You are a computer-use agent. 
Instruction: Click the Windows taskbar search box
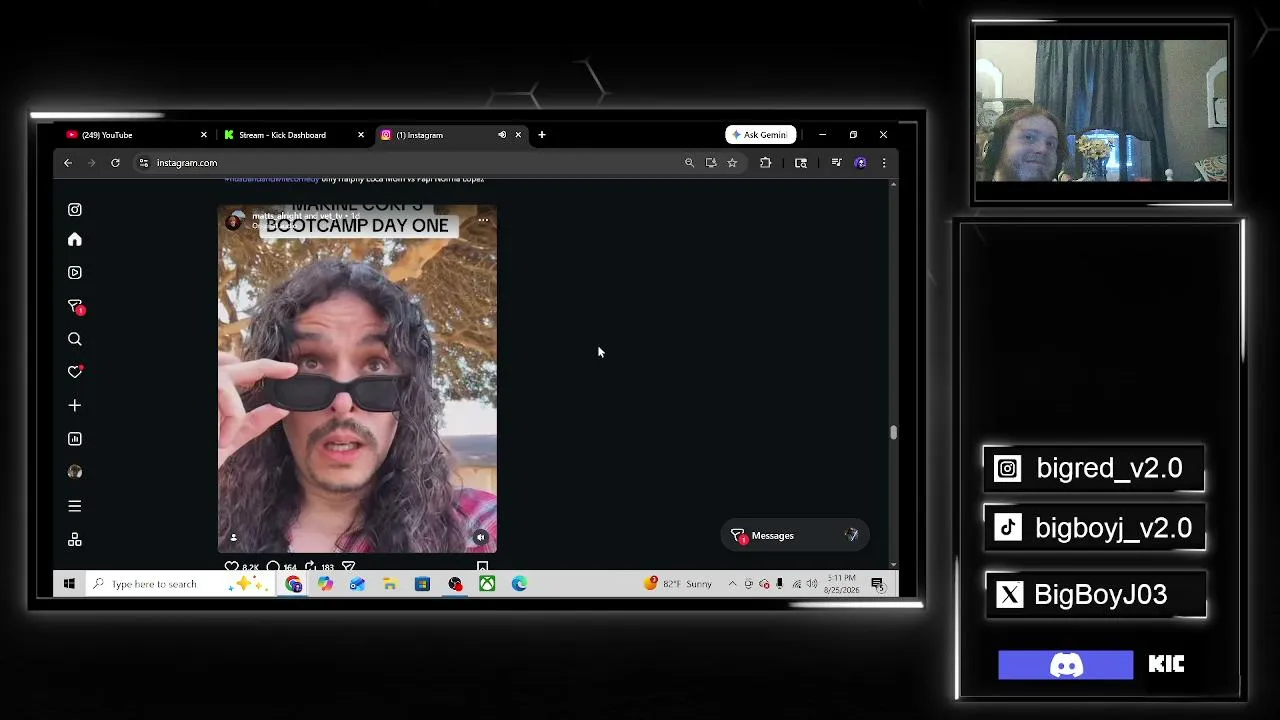point(179,584)
